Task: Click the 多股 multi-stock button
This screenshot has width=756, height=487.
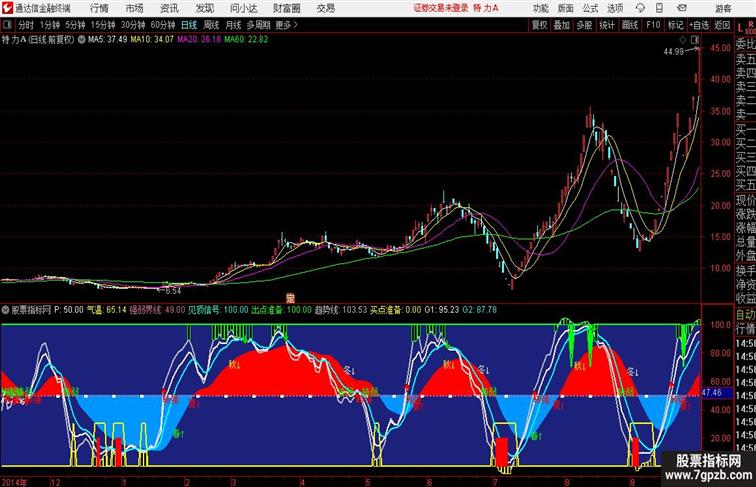Action: click(x=584, y=25)
